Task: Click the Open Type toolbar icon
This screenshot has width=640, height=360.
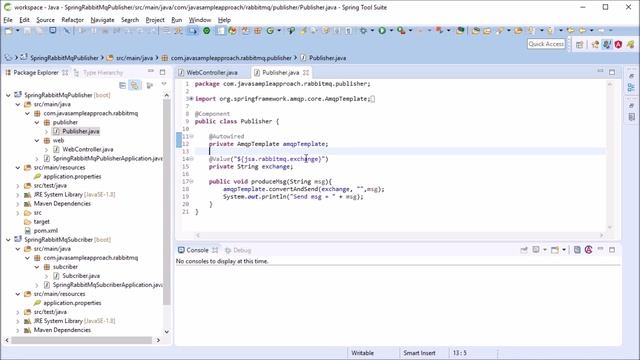Action: pyautogui.click(x=476, y=31)
